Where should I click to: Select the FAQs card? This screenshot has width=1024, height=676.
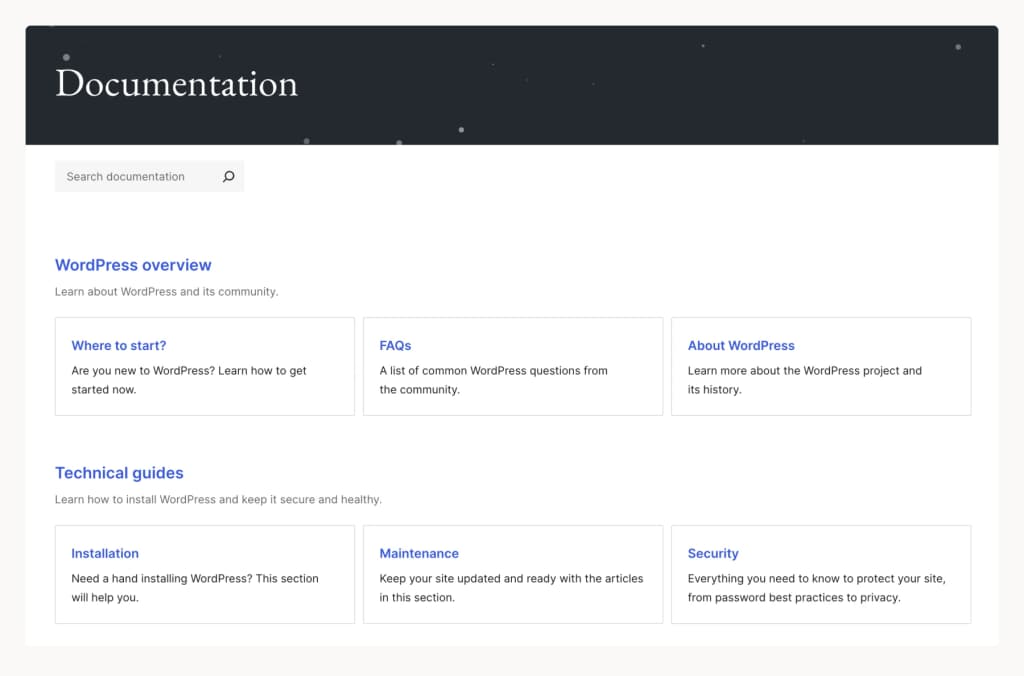click(x=513, y=366)
